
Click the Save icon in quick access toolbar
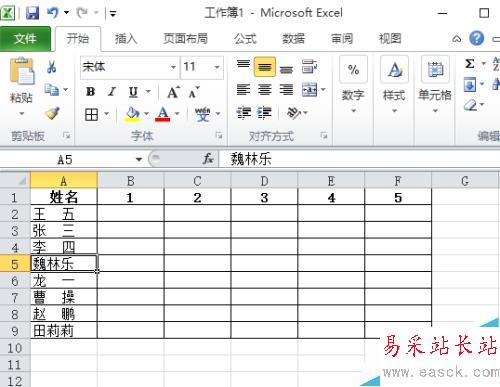click(x=33, y=13)
